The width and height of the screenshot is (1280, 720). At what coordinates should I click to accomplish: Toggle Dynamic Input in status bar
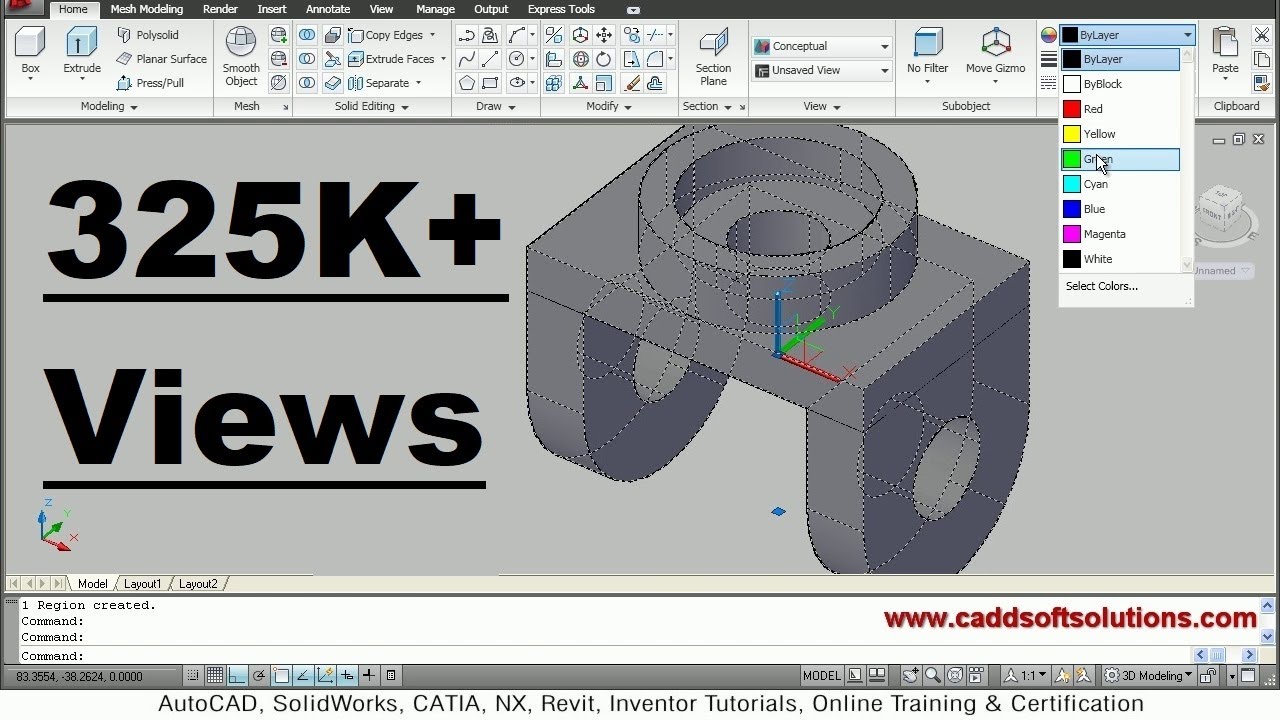[x=347, y=676]
